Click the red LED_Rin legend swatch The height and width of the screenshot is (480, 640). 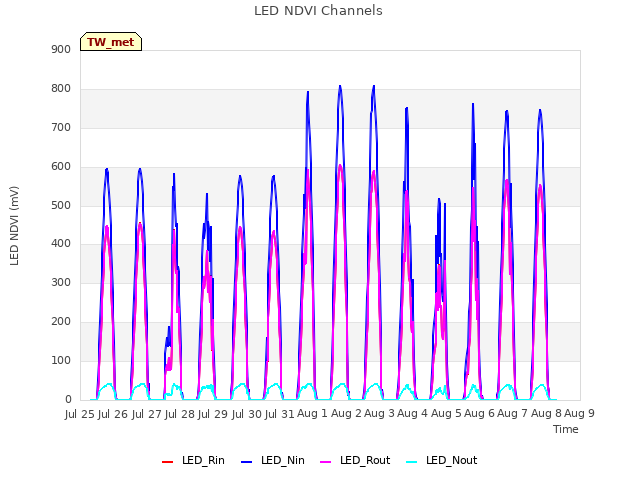[x=167, y=462]
